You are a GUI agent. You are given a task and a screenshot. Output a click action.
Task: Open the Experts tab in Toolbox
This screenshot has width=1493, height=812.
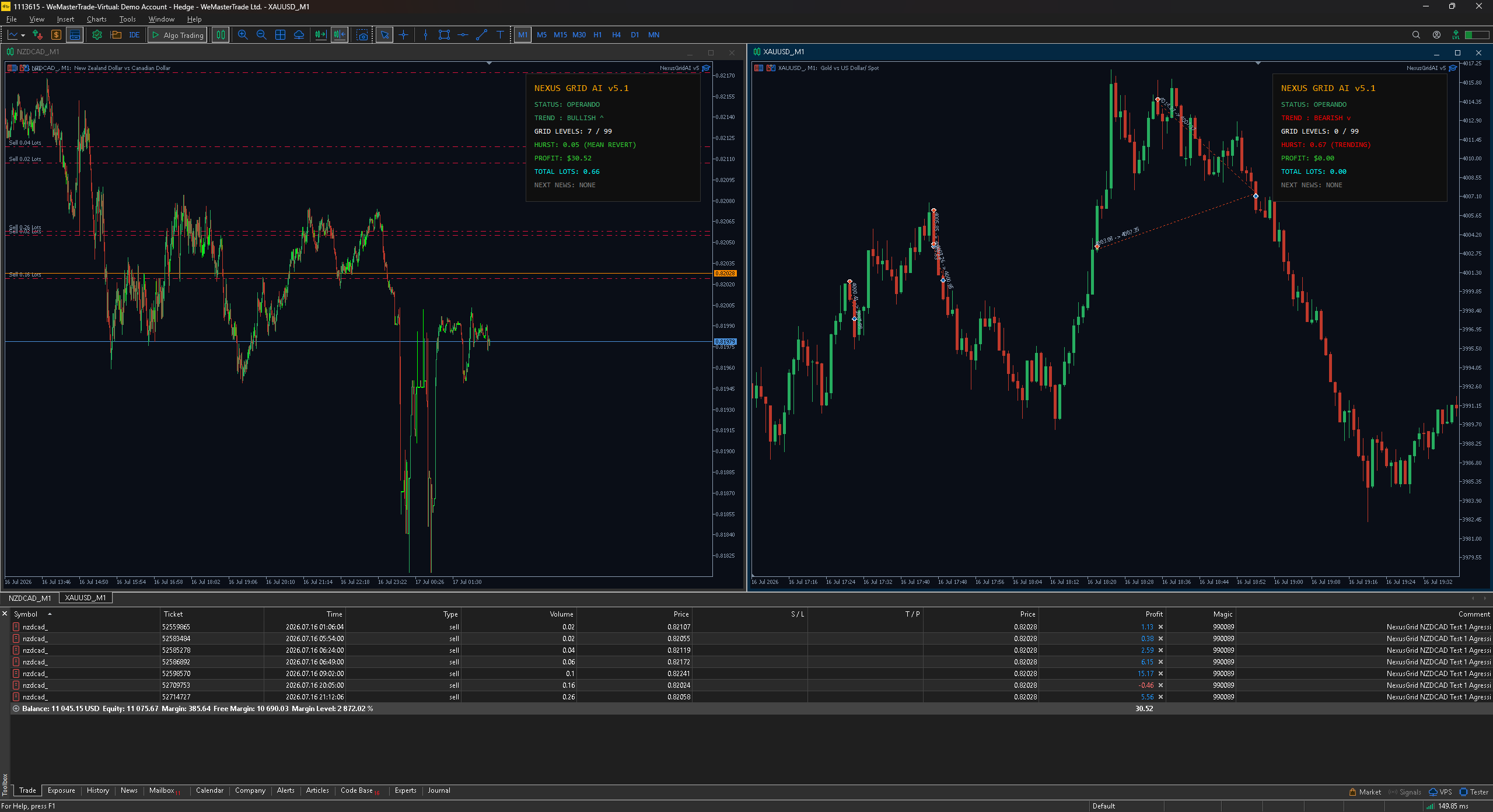click(x=405, y=790)
